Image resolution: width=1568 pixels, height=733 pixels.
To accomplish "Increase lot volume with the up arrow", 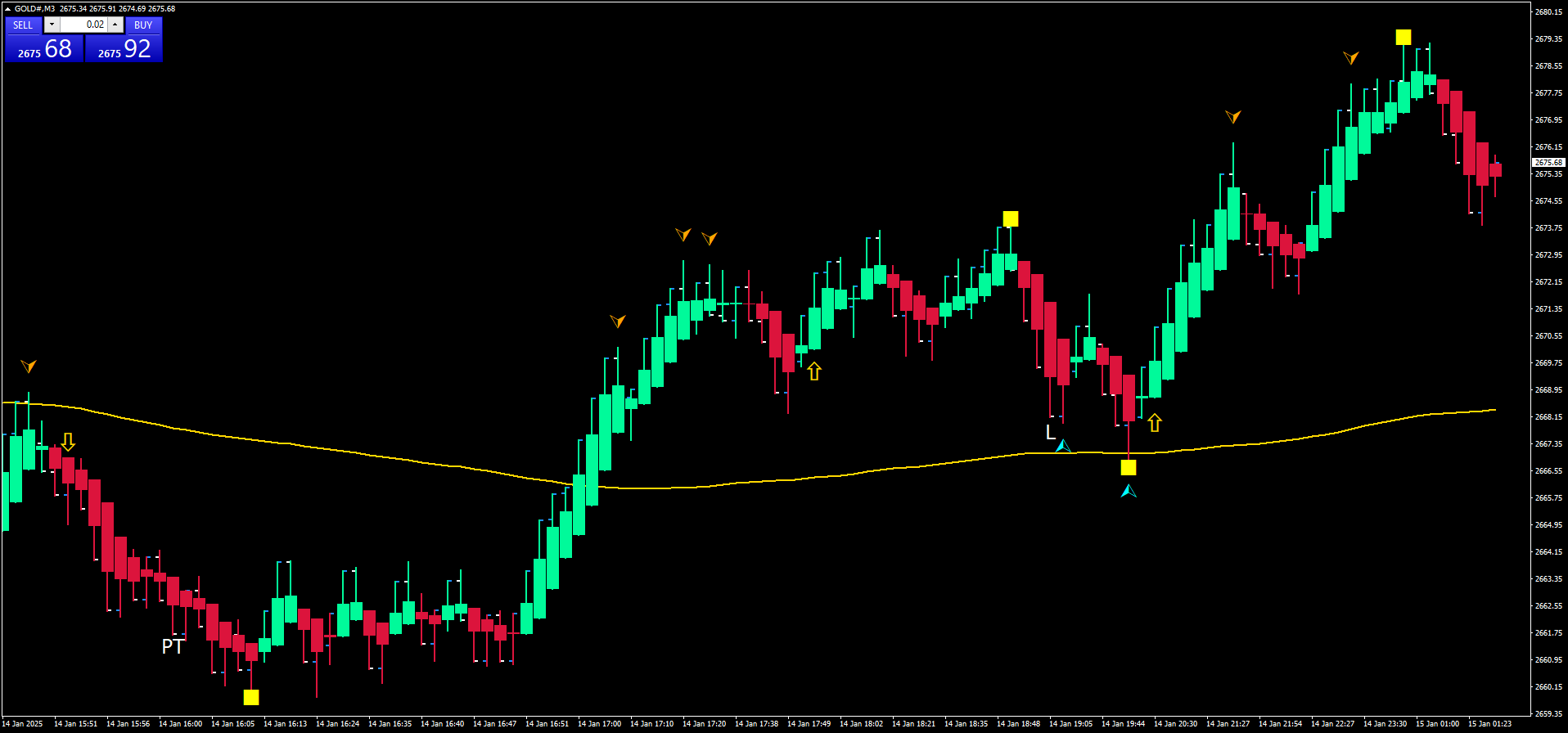I will (115, 25).
